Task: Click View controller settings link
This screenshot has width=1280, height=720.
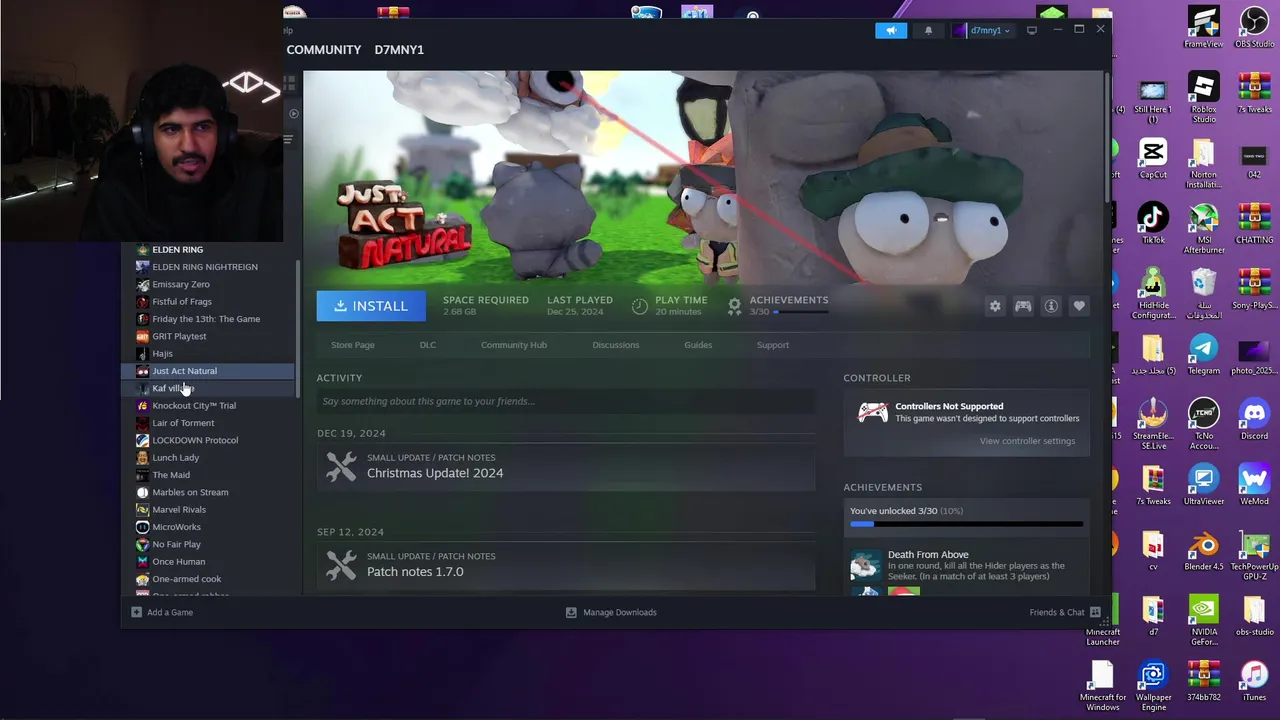Action: (1027, 441)
